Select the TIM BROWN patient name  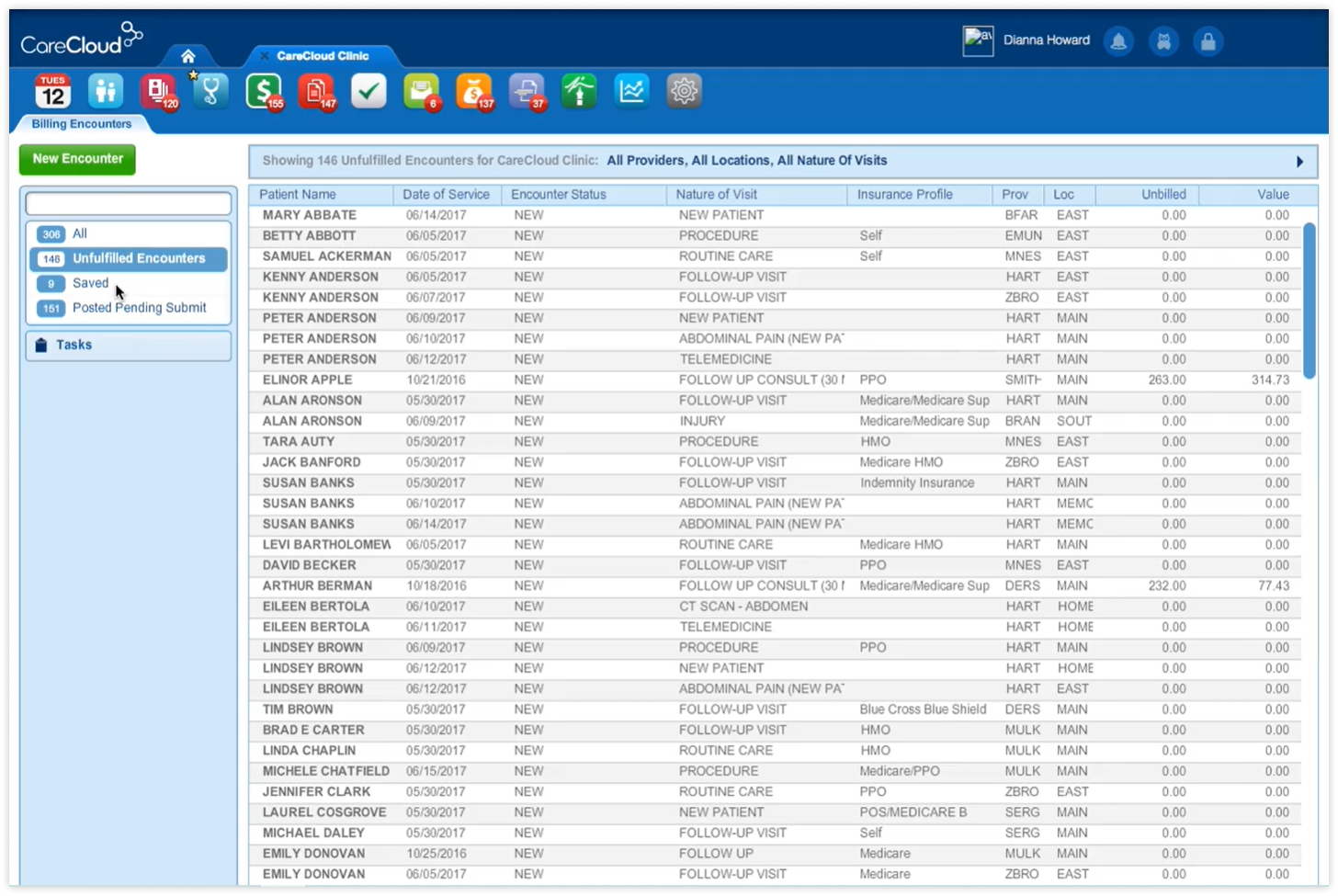(298, 709)
